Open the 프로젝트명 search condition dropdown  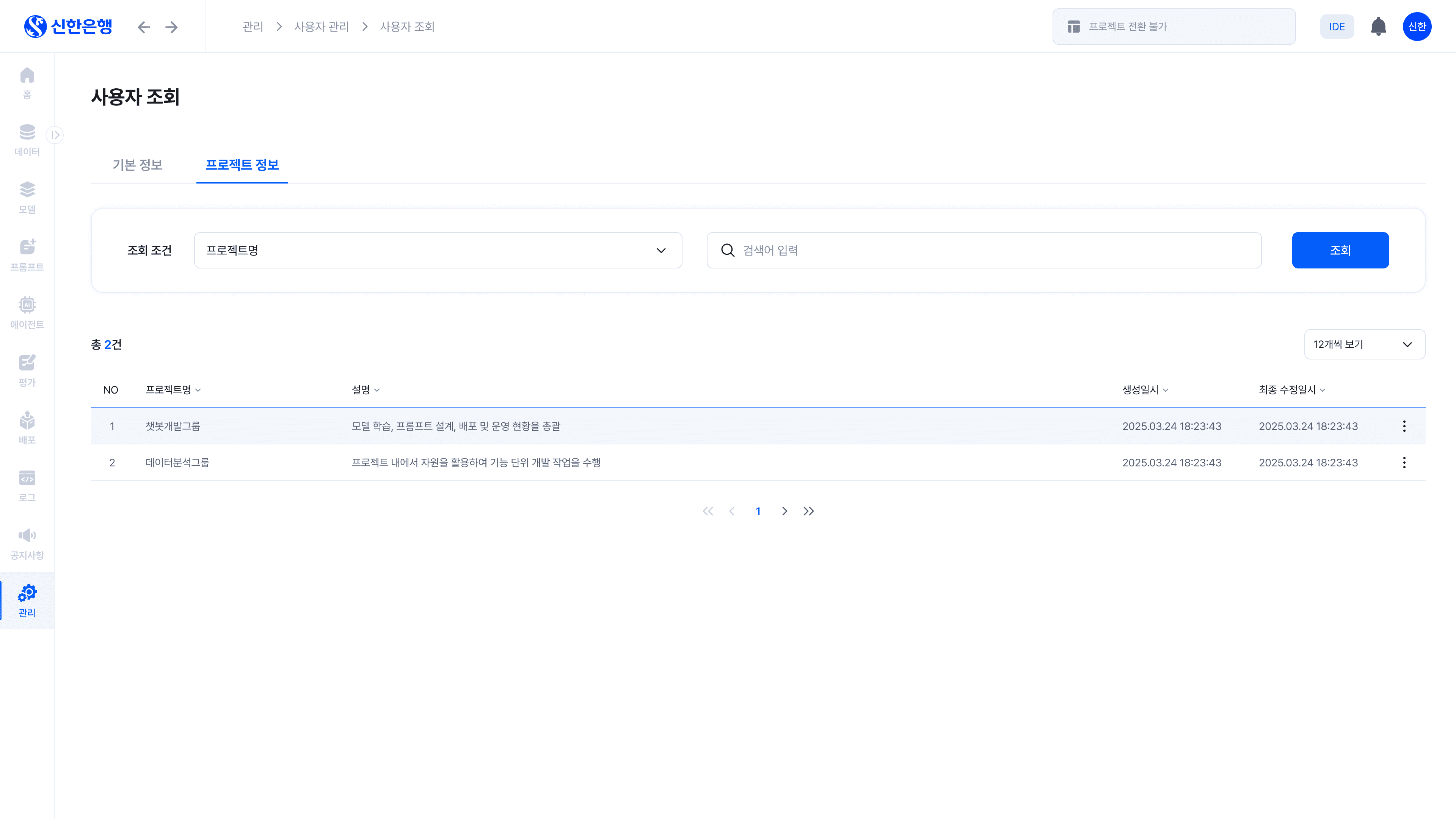pyautogui.click(x=438, y=250)
